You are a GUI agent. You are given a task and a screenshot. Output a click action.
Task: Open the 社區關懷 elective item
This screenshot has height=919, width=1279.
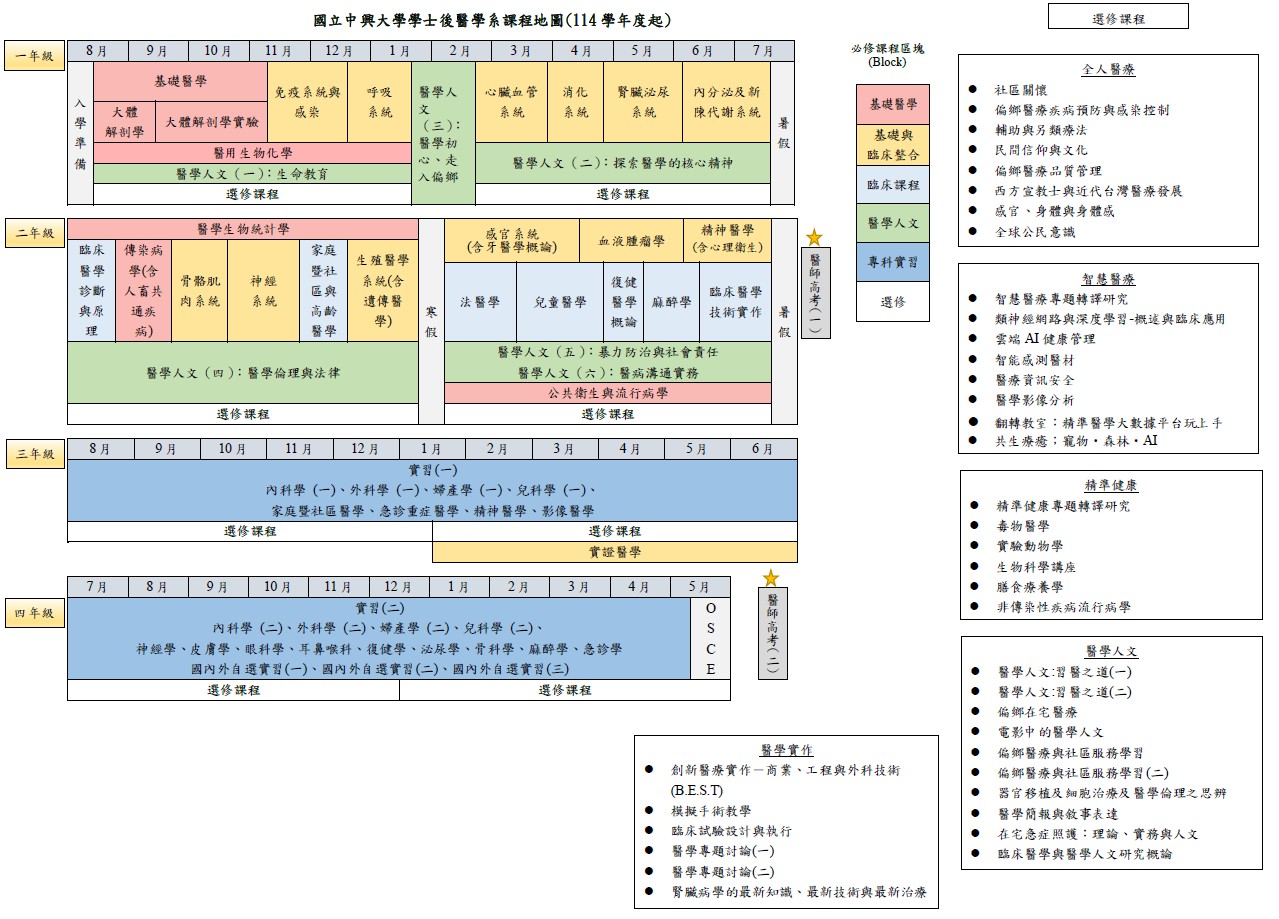pyautogui.click(x=1020, y=89)
